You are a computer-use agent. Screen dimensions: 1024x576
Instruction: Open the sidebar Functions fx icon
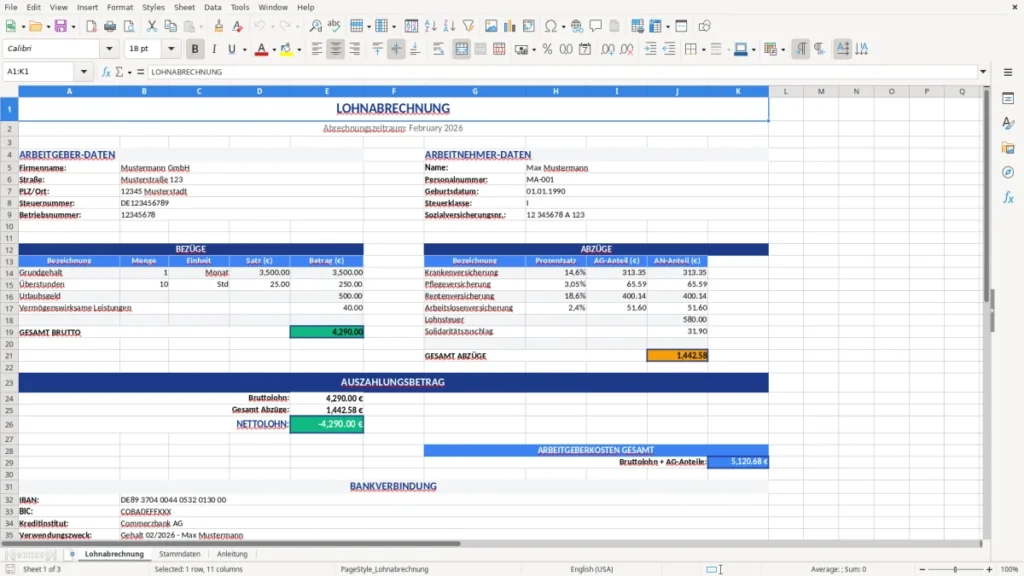pyautogui.click(x=1008, y=198)
